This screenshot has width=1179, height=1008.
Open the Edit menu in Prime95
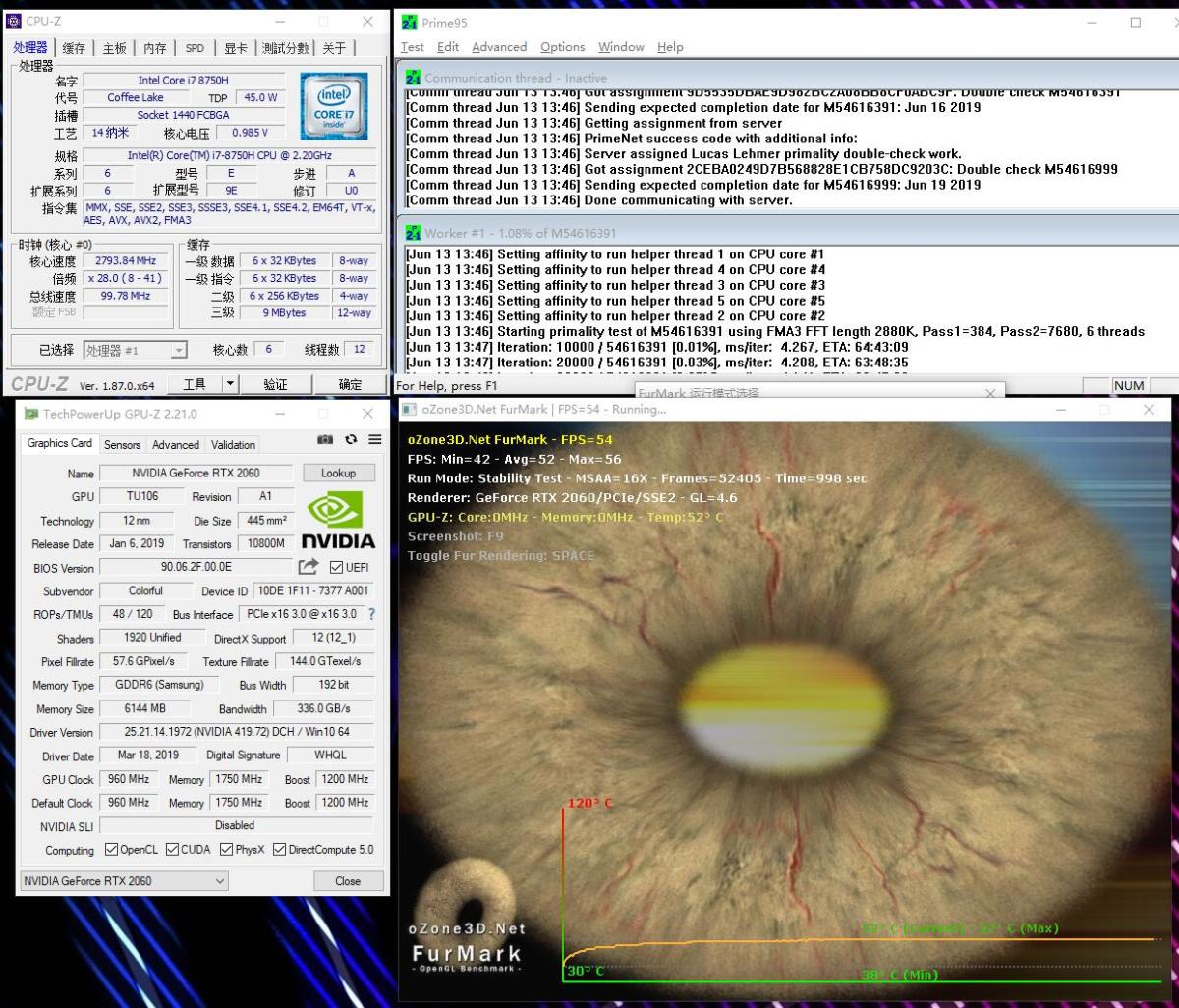448,47
